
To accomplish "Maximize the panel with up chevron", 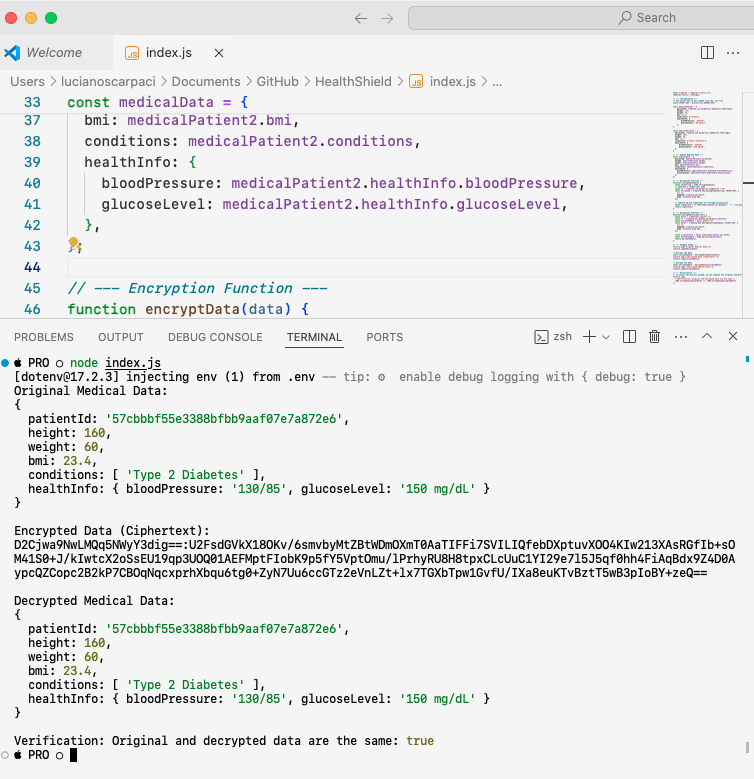I will 707,336.
